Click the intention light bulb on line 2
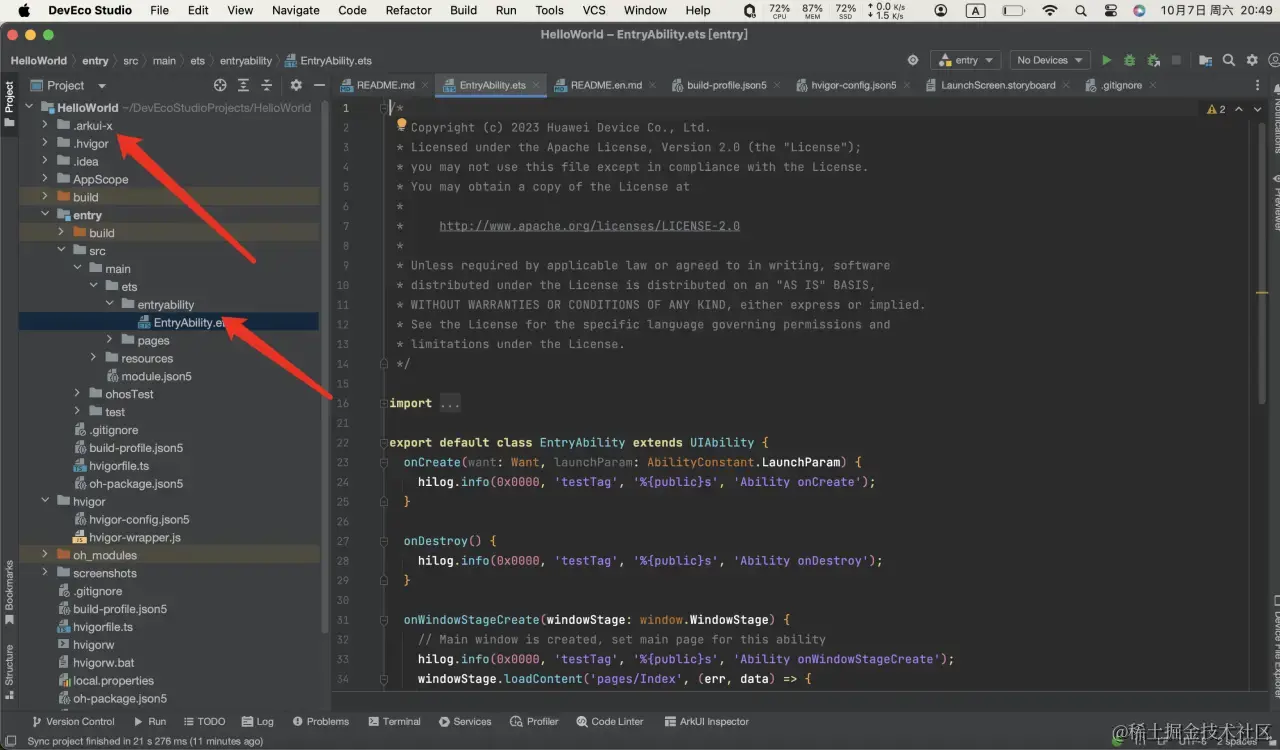 click(x=401, y=126)
